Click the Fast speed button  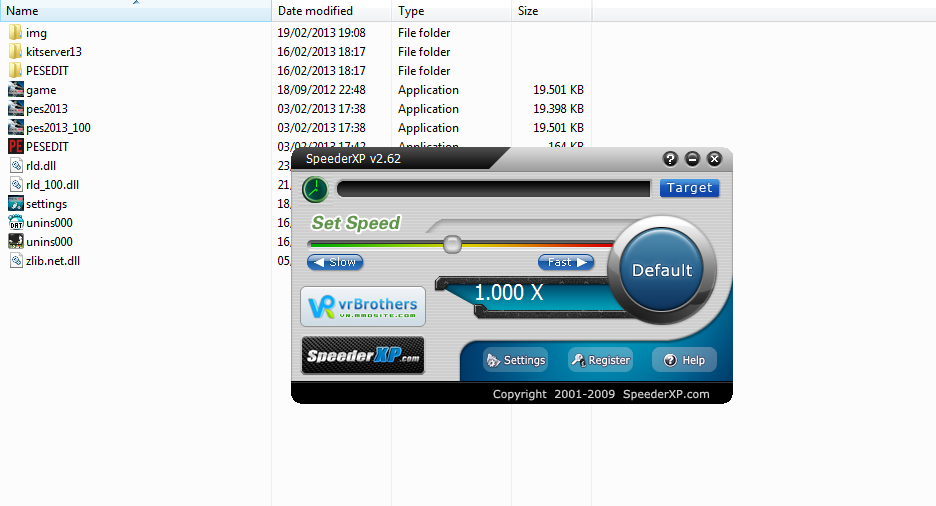[x=566, y=262]
